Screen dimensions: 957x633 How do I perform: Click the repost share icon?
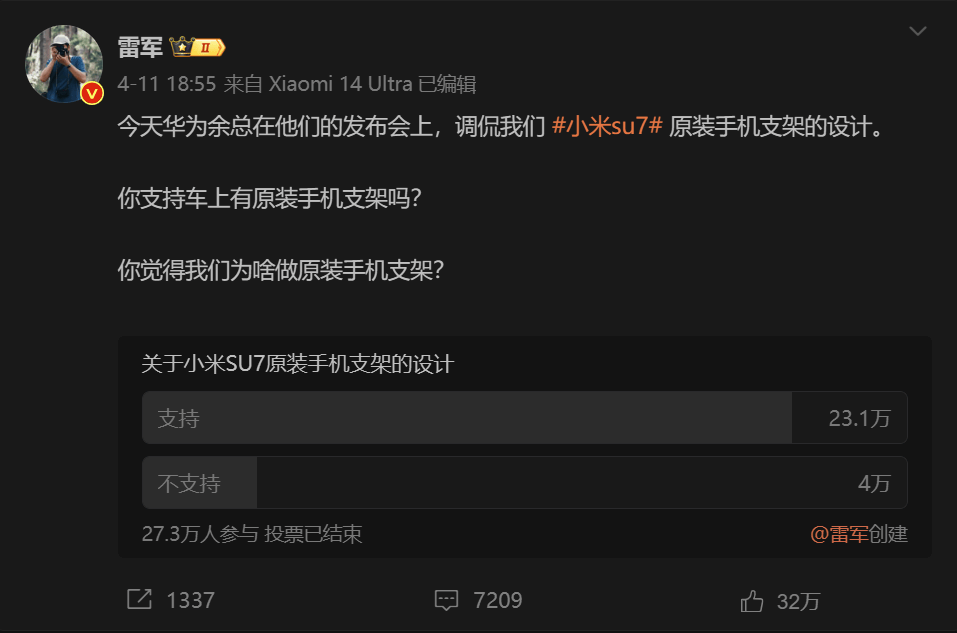pos(139,599)
